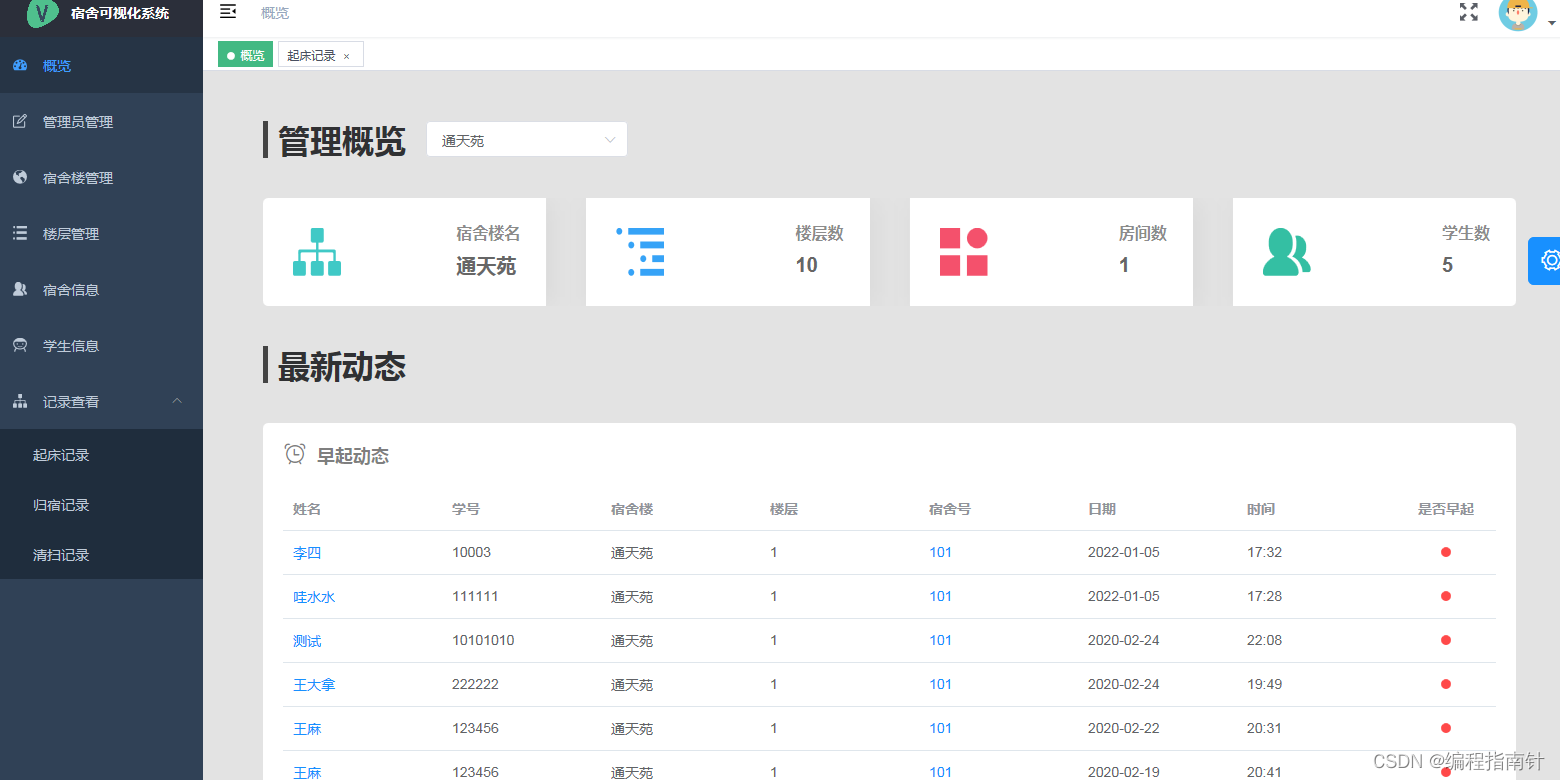Click the time value 19:49
The width and height of the screenshot is (1560, 780).
pos(1264,684)
